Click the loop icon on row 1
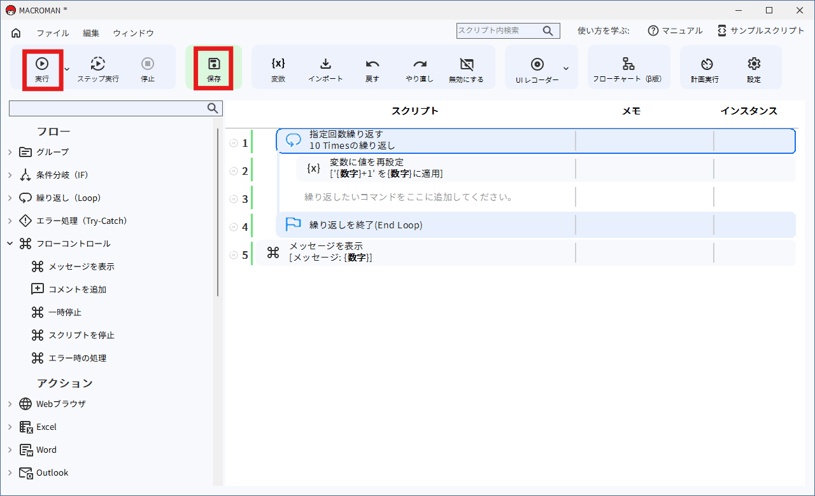The width and height of the screenshot is (815, 496). (293, 140)
